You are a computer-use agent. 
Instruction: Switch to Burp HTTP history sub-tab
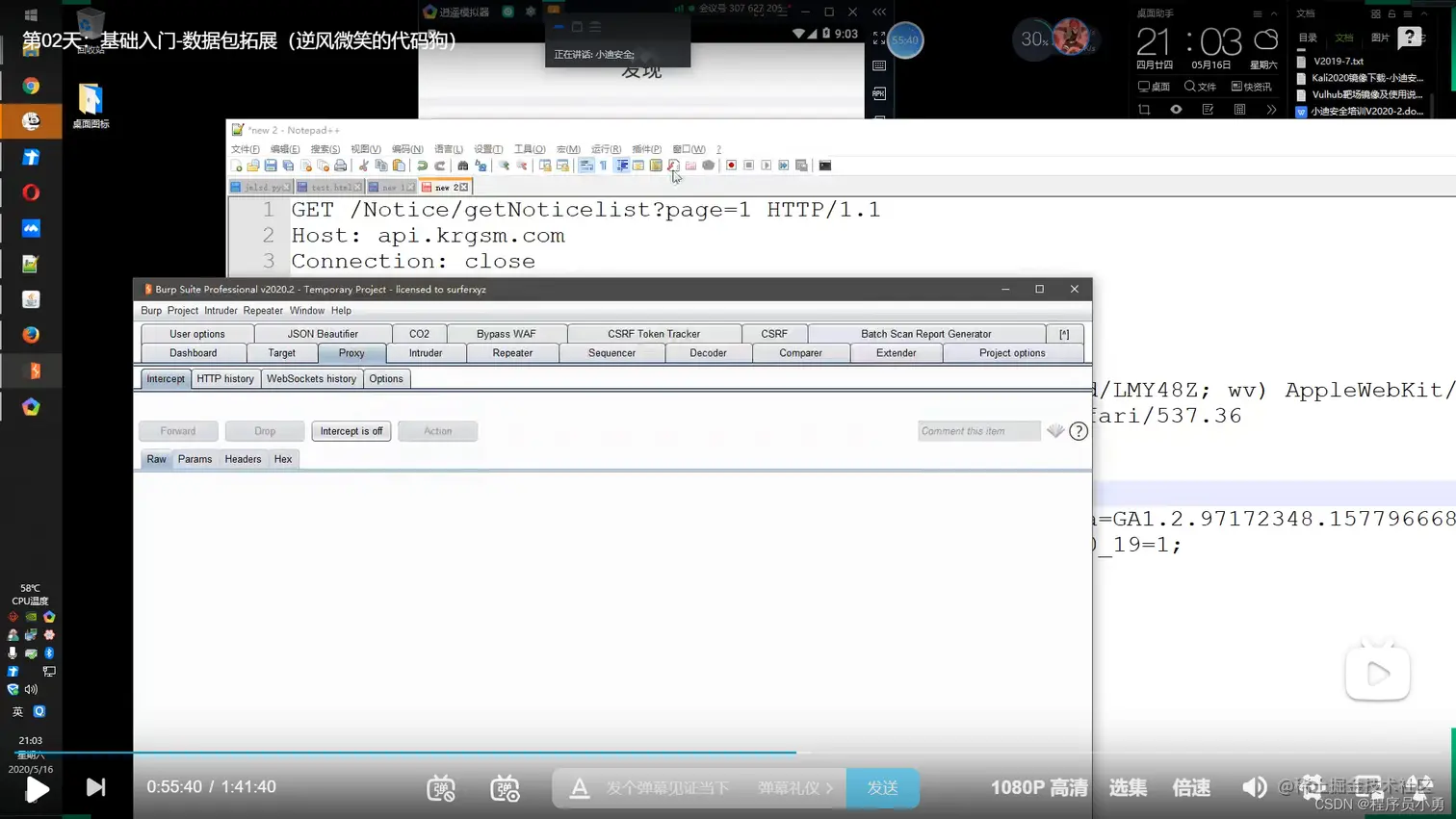tap(225, 379)
